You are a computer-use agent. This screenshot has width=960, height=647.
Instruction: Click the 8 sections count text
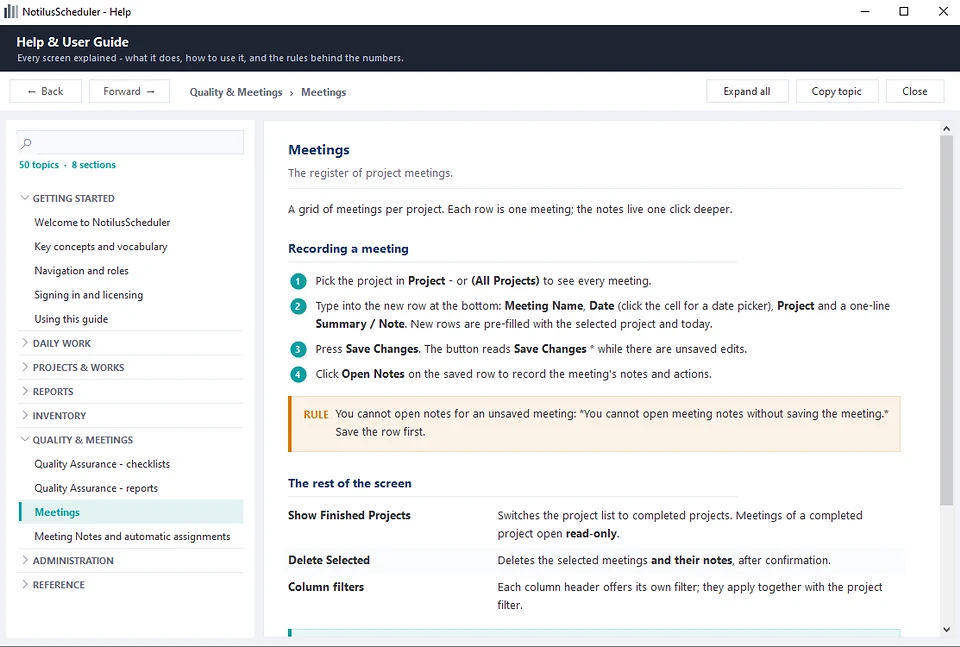[x=94, y=165]
